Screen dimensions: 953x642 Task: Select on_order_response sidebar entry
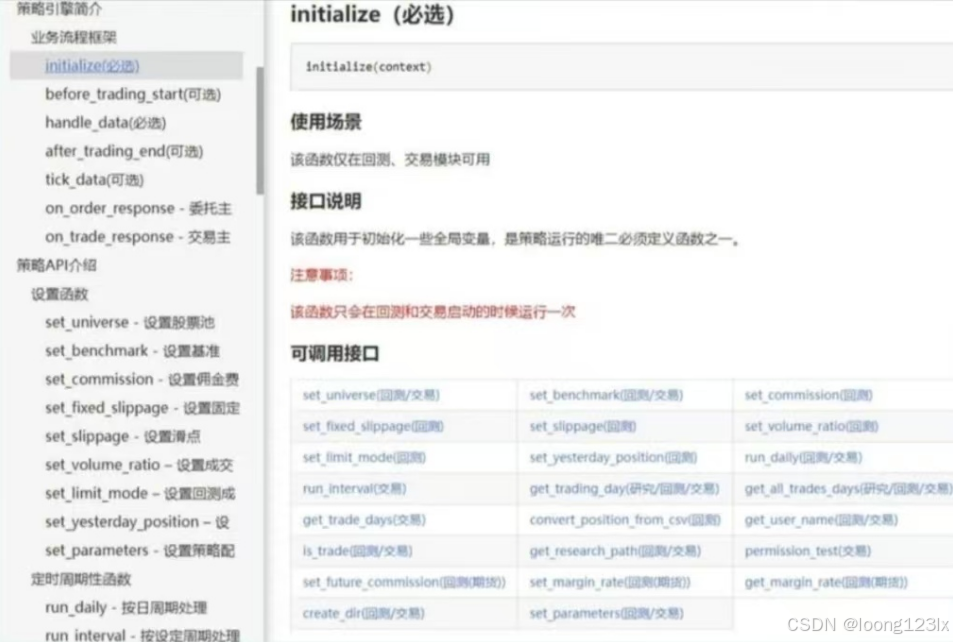138,209
